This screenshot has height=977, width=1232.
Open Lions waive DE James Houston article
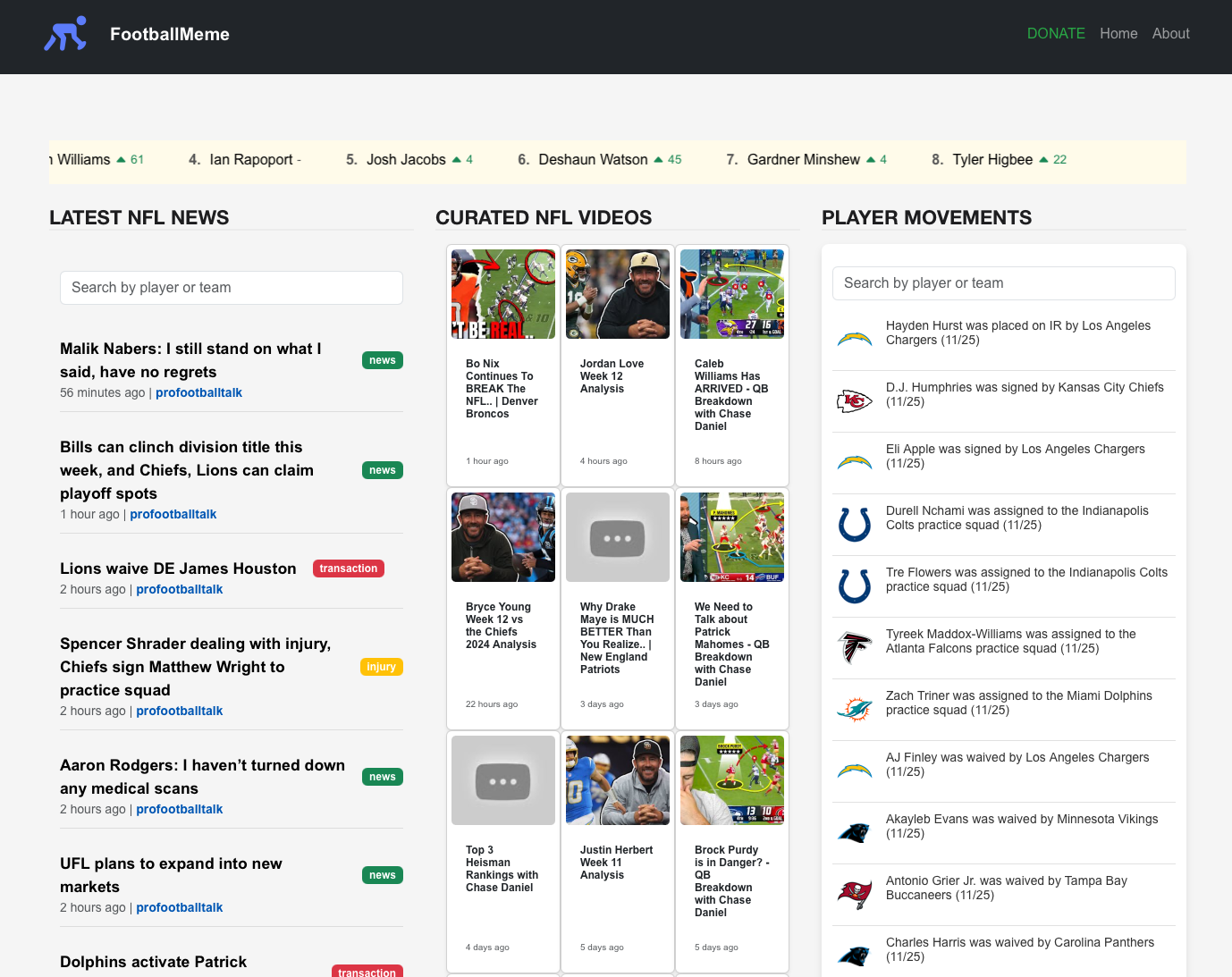click(x=178, y=569)
